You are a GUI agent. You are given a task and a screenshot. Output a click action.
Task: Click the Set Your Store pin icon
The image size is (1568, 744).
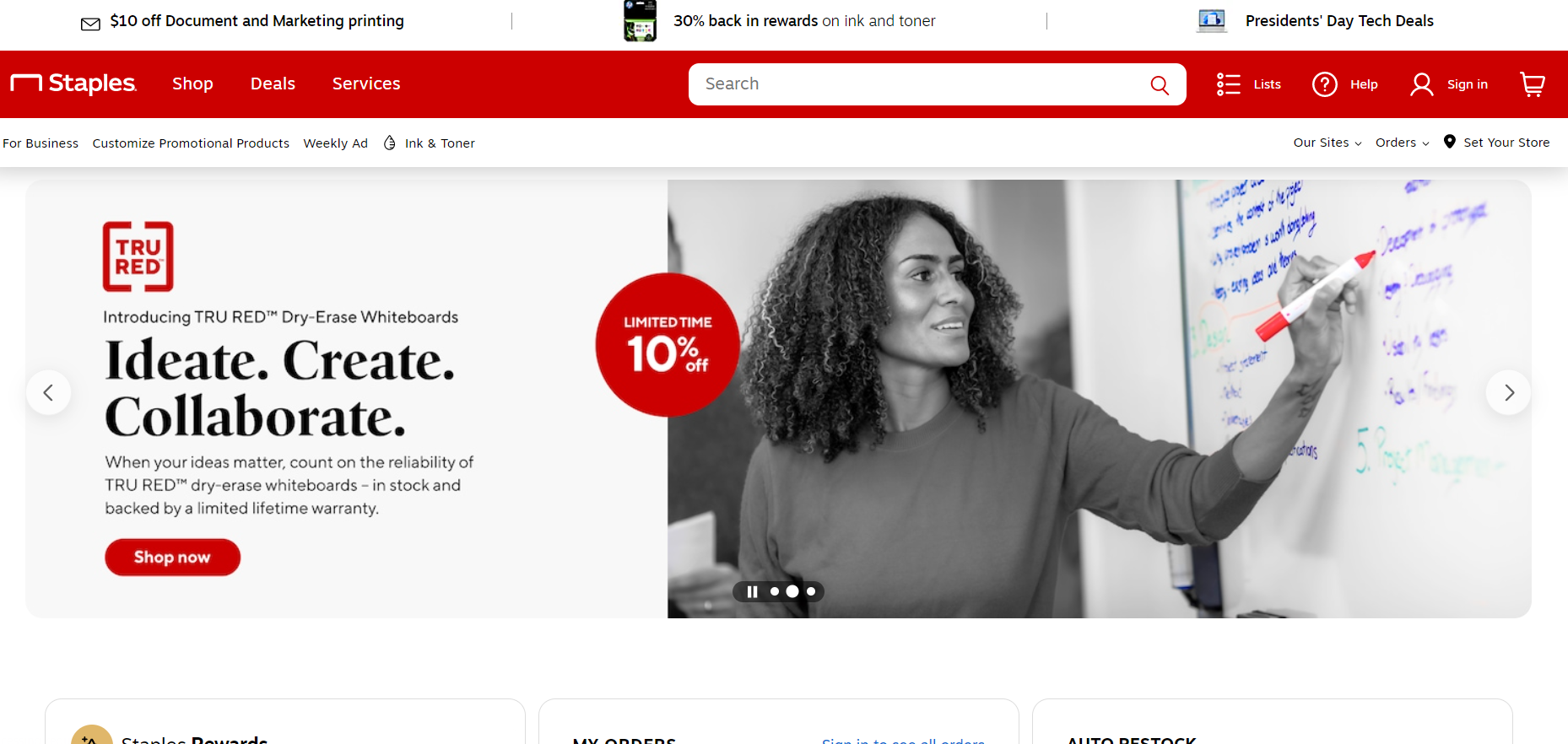[1449, 142]
